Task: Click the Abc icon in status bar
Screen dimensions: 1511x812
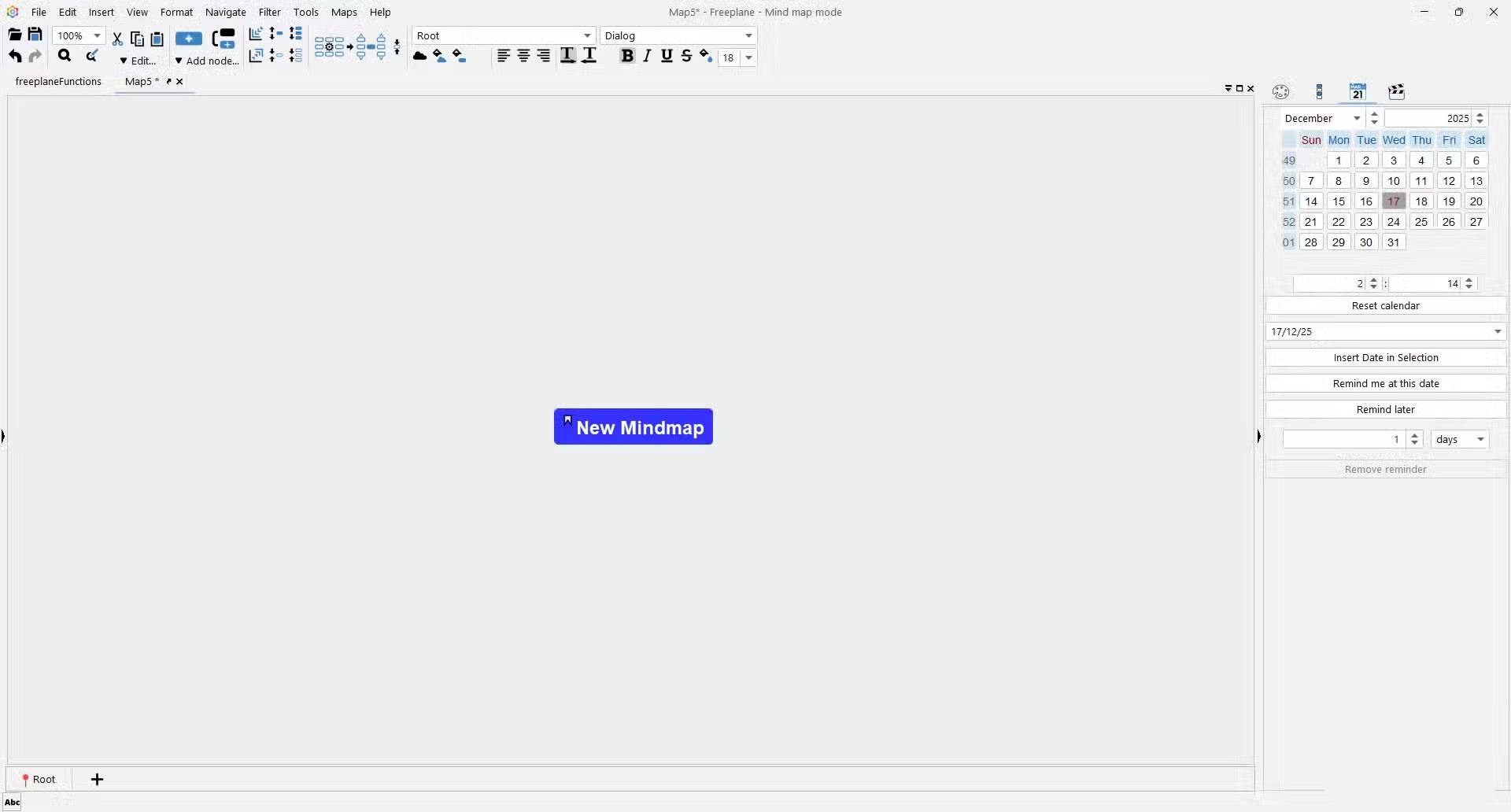Action: (12, 803)
